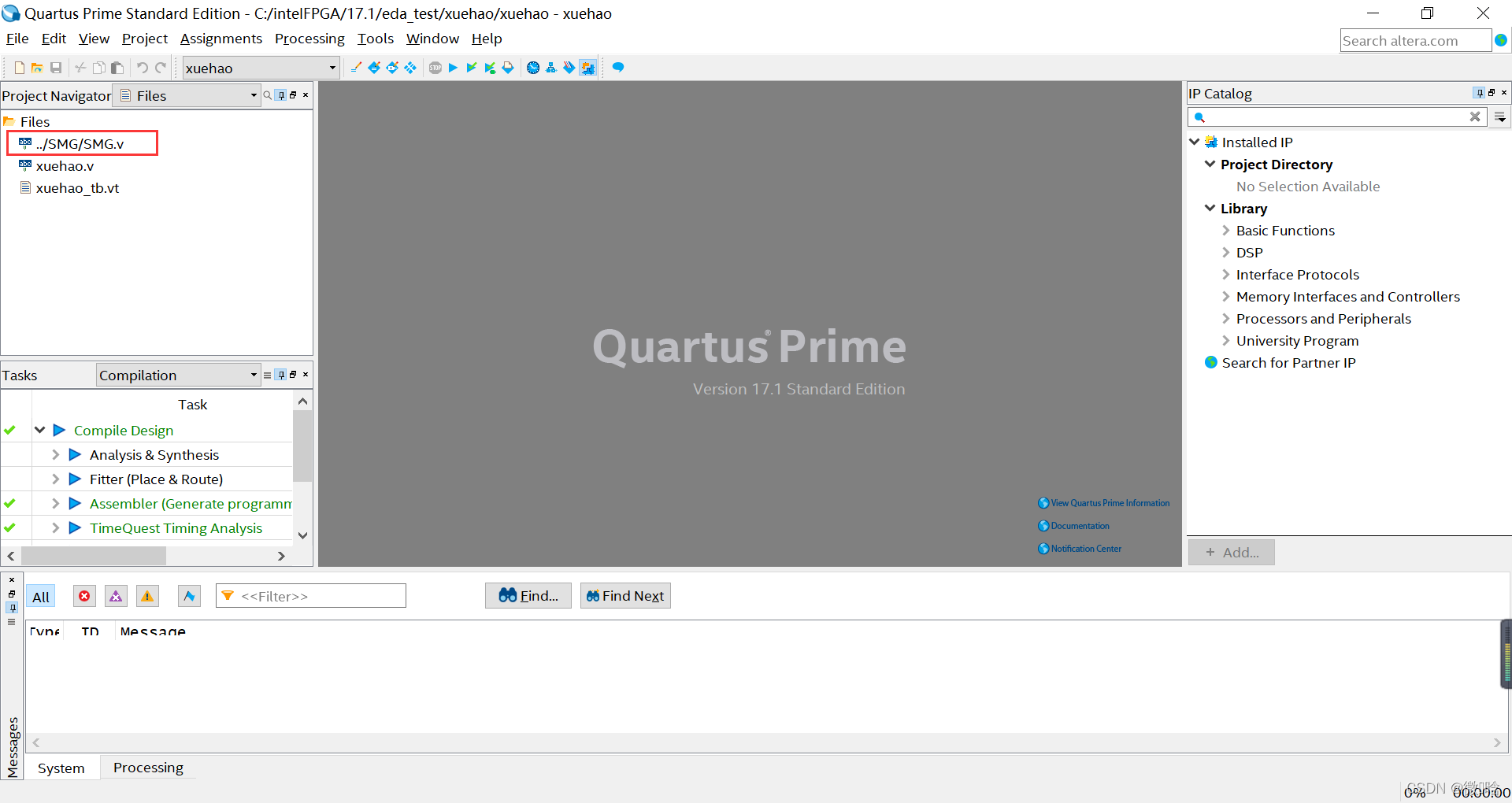The image size is (1512, 803).
Task: Click the globe icon next to altera search
Action: pos(1501,40)
